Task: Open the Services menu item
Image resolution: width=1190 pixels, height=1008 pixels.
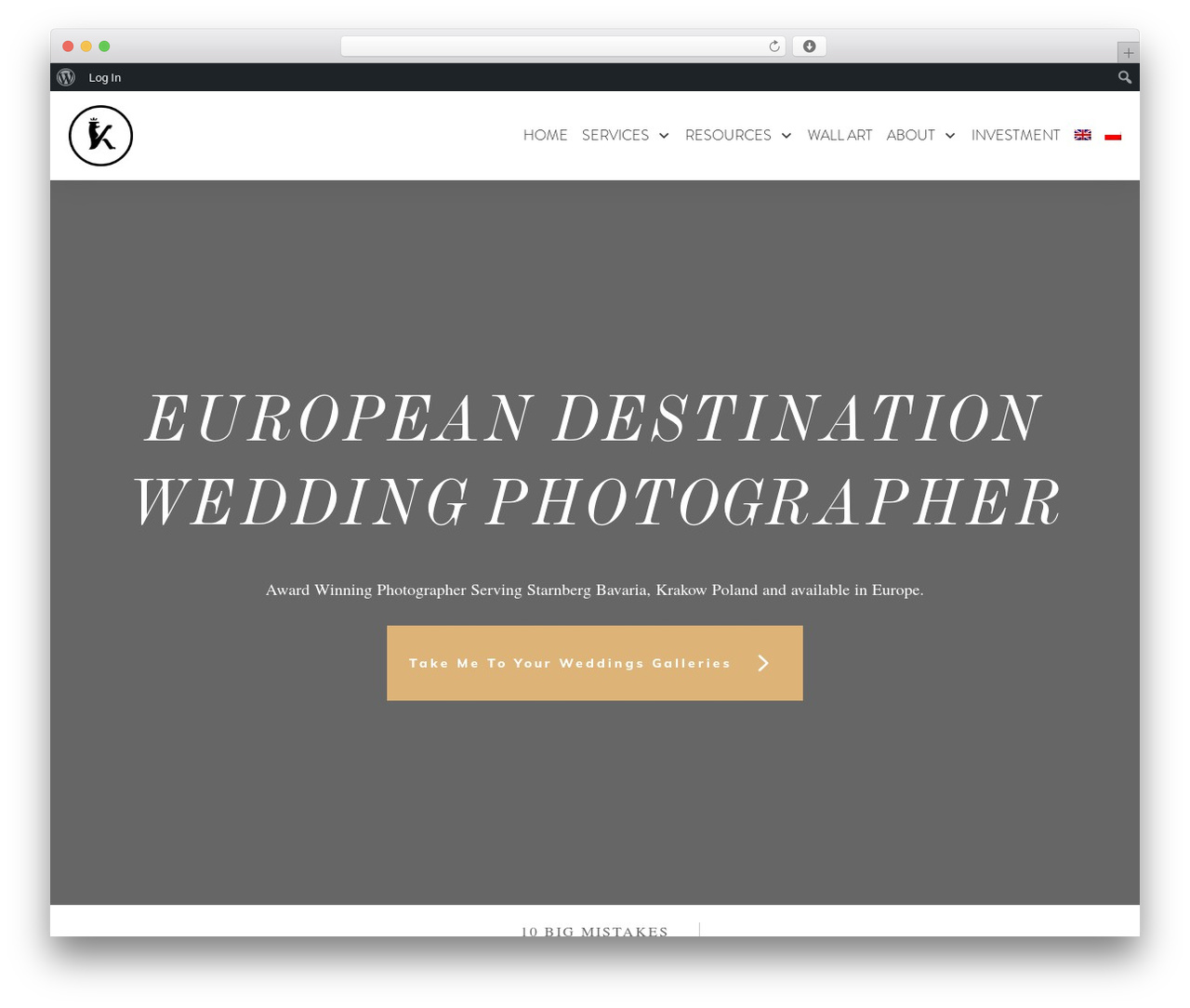Action: (615, 135)
